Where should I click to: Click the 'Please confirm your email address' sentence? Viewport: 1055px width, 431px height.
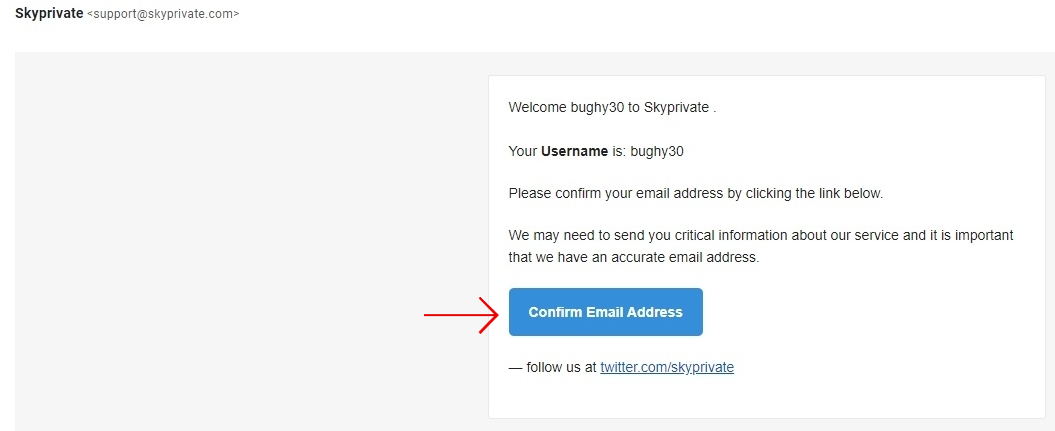pos(696,194)
